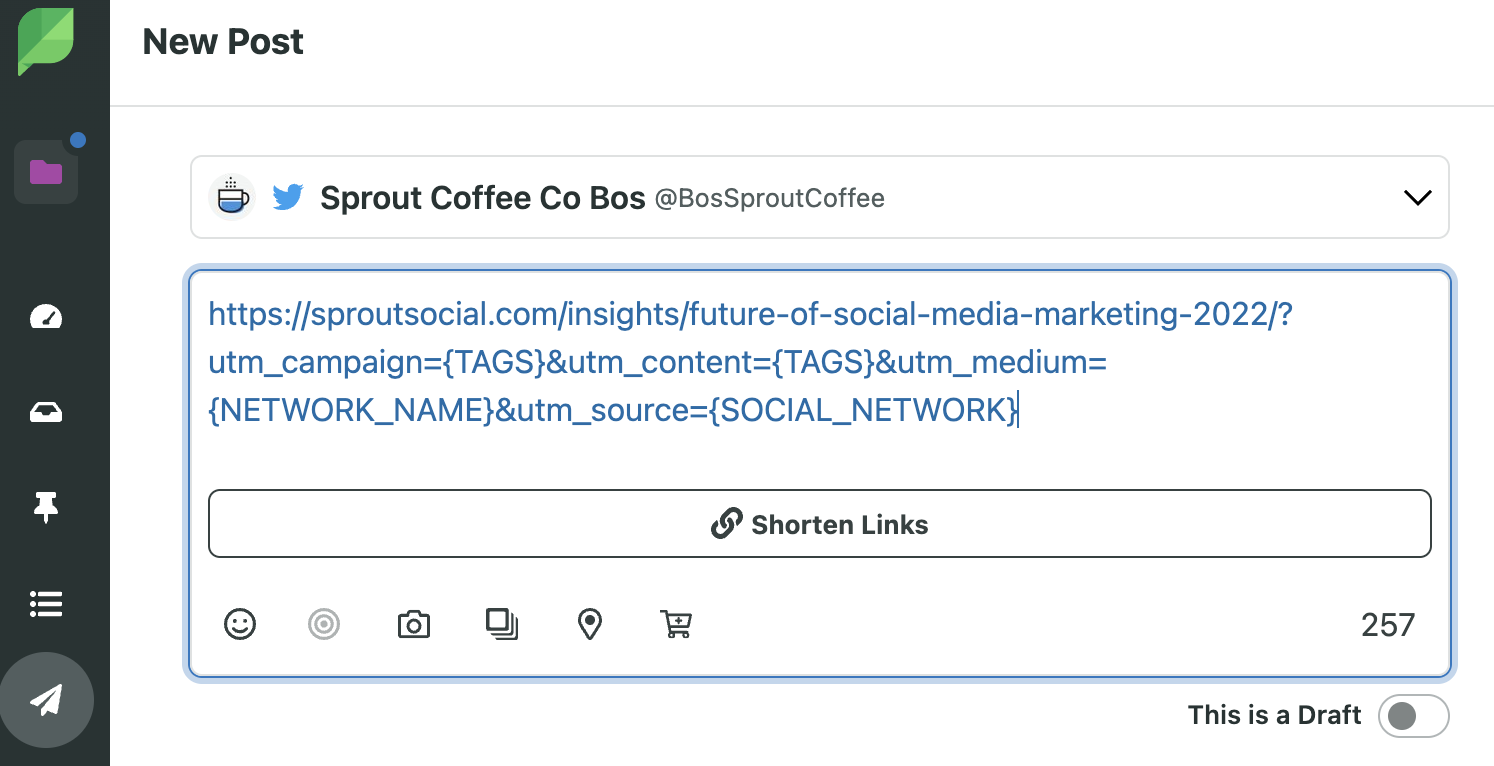Viewport: 1494px width, 766px height.
Task: Select the Sprout Coffee Co Bos profile entry
Action: click(482, 197)
